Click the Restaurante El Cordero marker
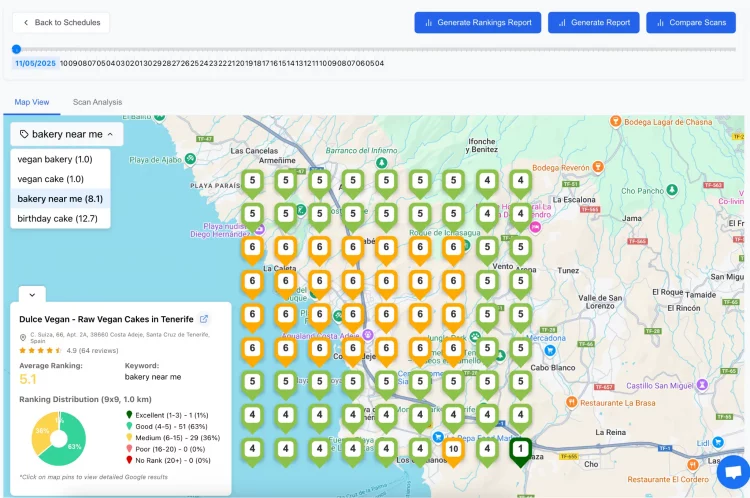The height and width of the screenshot is (498, 750). 692,465
